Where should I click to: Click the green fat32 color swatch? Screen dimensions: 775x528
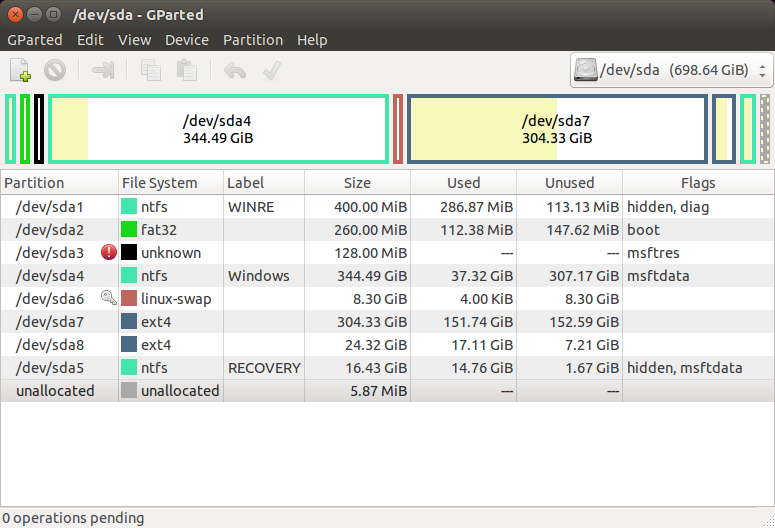129,229
